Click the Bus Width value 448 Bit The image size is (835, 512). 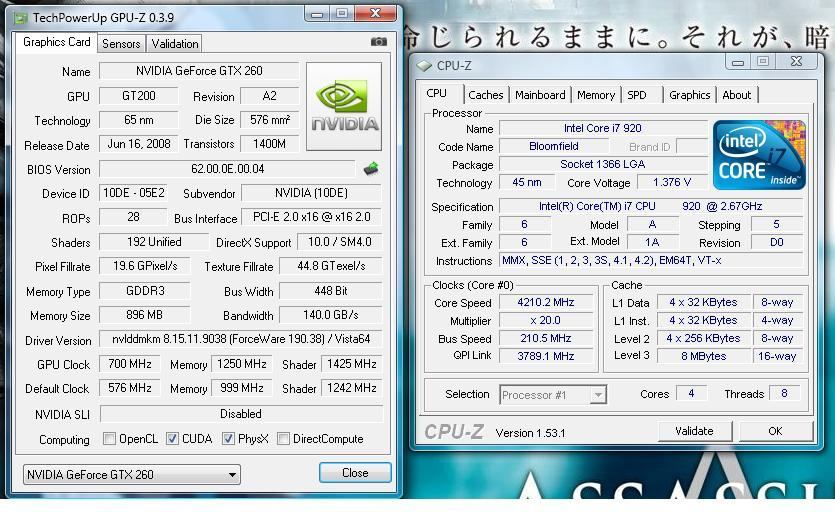pos(331,291)
